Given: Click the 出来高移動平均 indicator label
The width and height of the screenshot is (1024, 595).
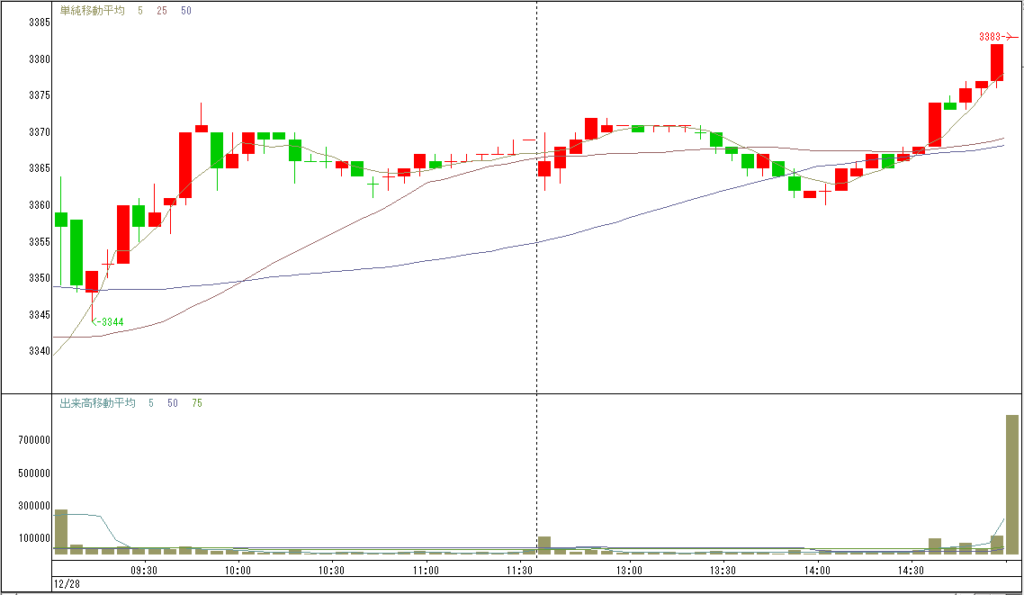Looking at the screenshot, I should coord(97,403).
